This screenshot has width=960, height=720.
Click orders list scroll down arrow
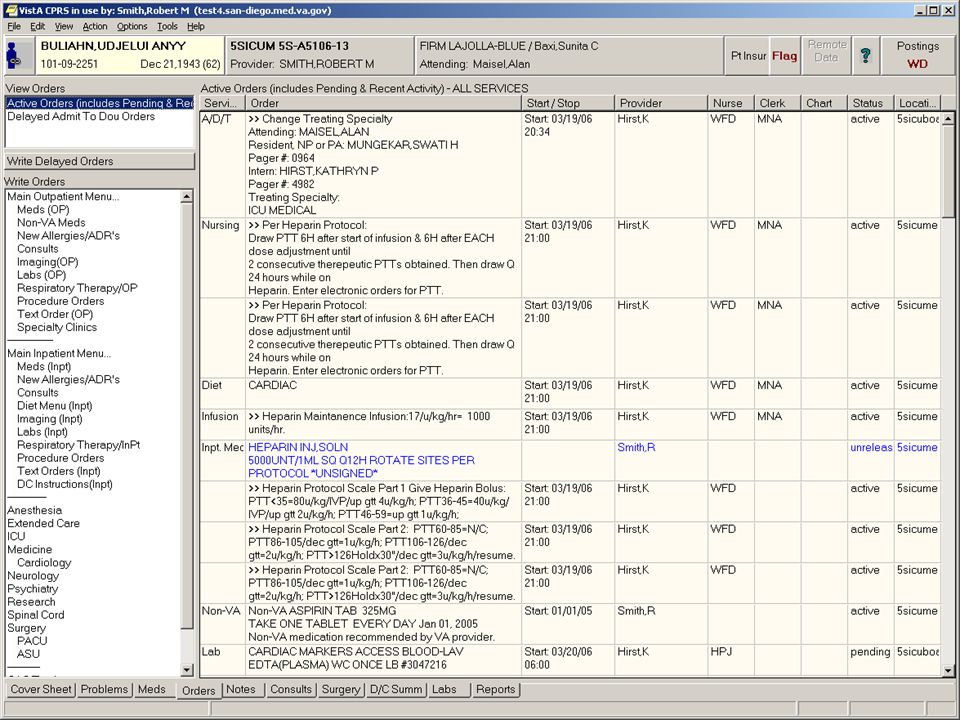point(948,670)
